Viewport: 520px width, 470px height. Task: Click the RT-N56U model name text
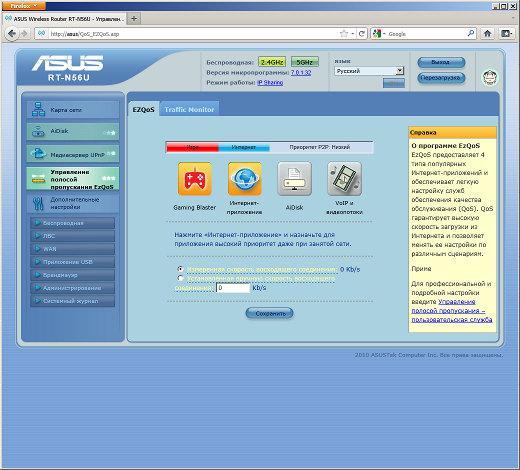[x=68, y=78]
